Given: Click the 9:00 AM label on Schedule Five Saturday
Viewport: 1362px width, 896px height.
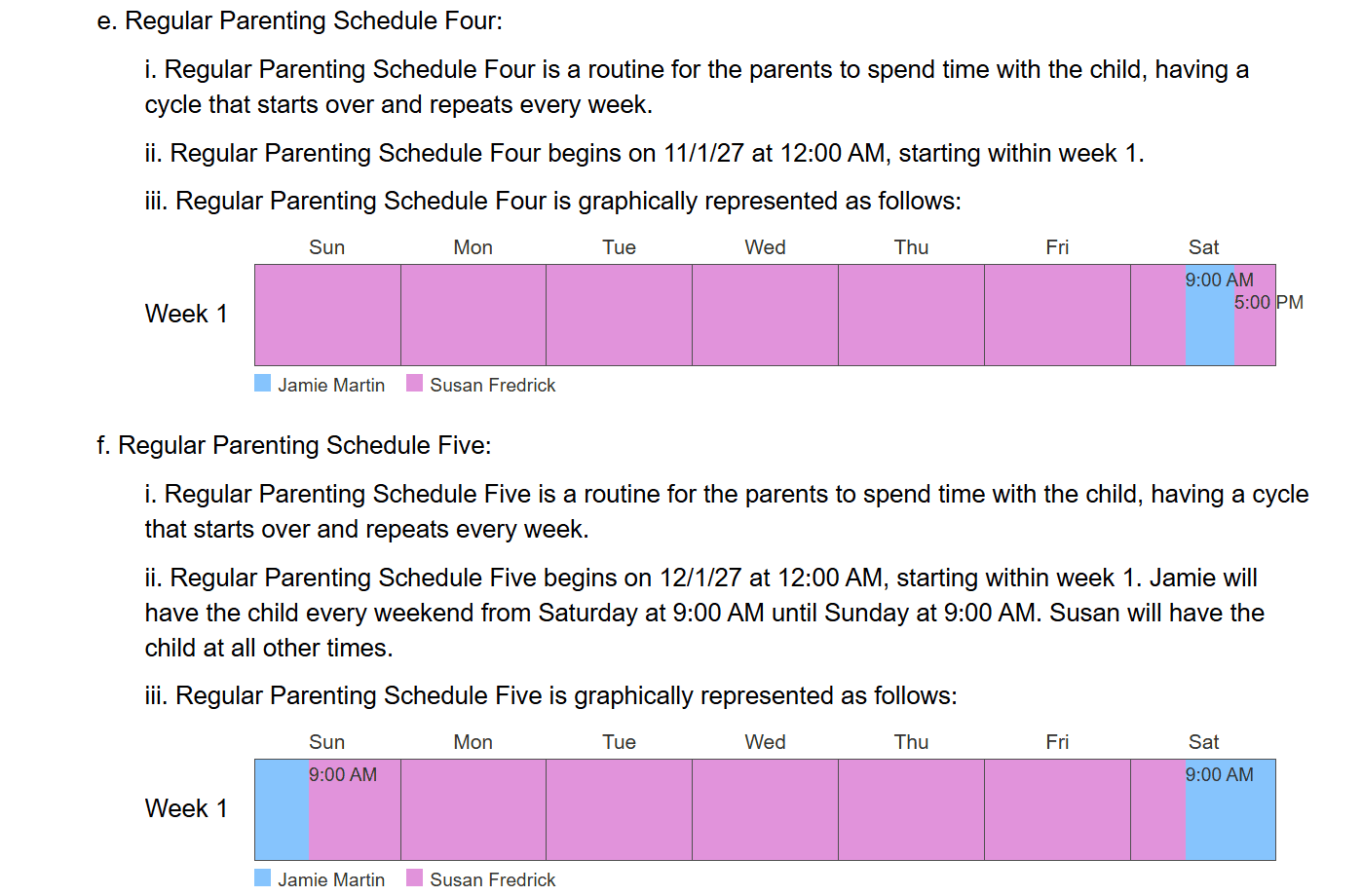Looking at the screenshot, I should (1220, 774).
